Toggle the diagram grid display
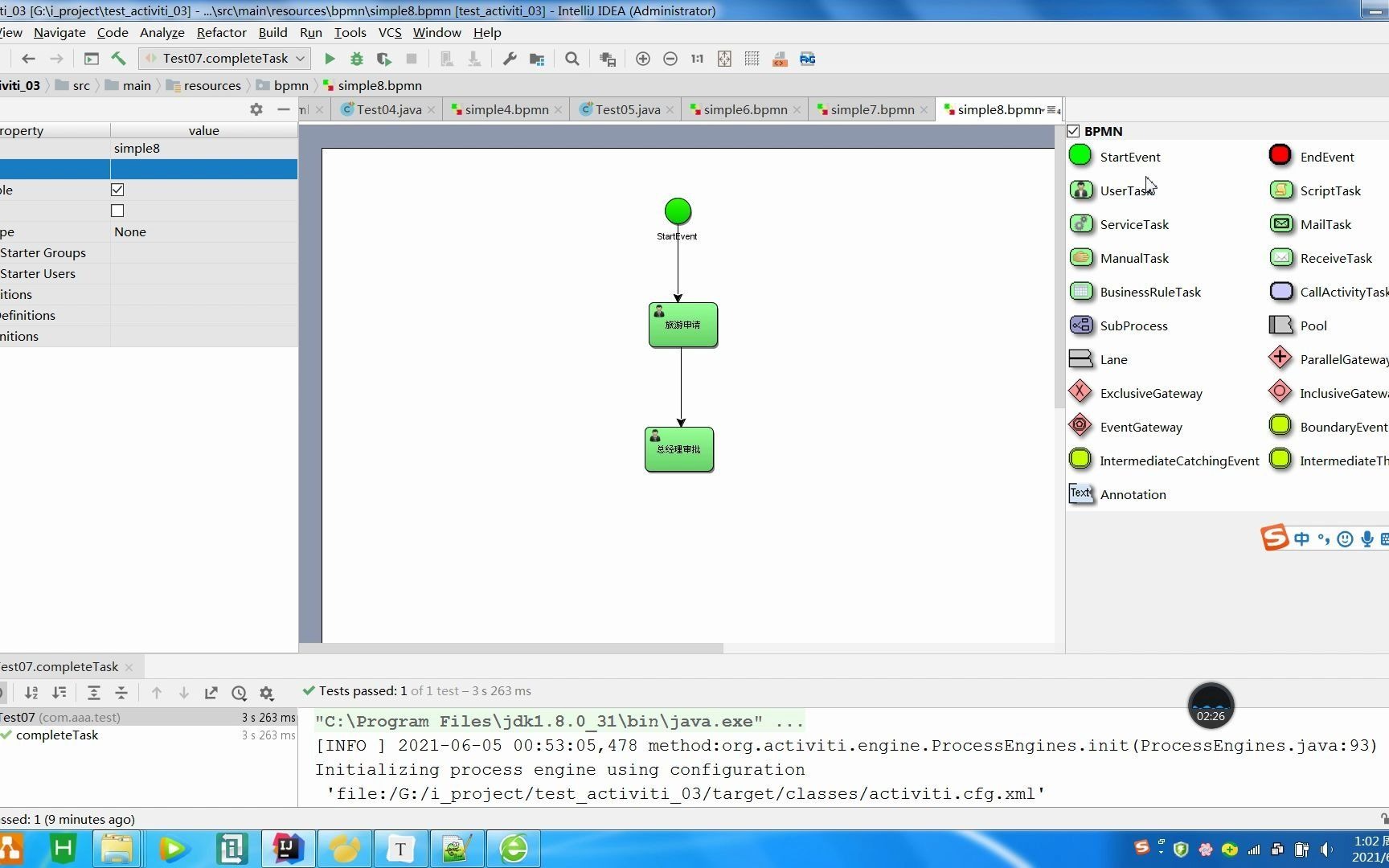This screenshot has height=868, width=1389. [x=752, y=59]
